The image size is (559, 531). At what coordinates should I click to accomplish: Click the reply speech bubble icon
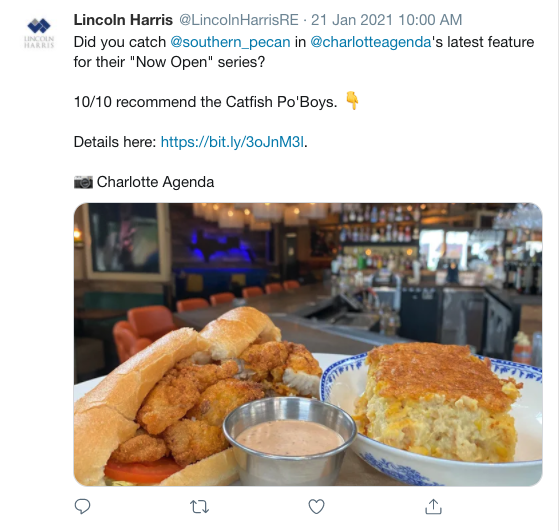pyautogui.click(x=82, y=506)
